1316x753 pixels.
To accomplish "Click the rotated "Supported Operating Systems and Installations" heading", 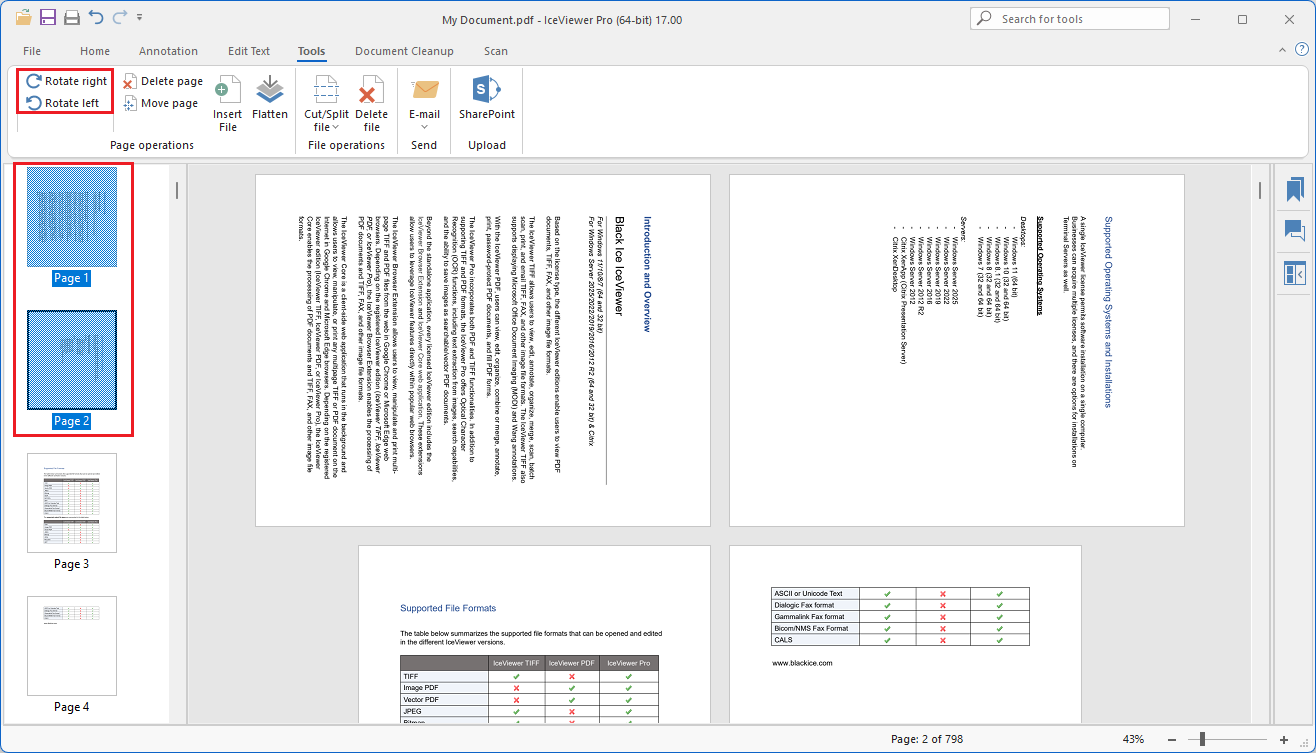I will pyautogui.click(x=1108, y=312).
